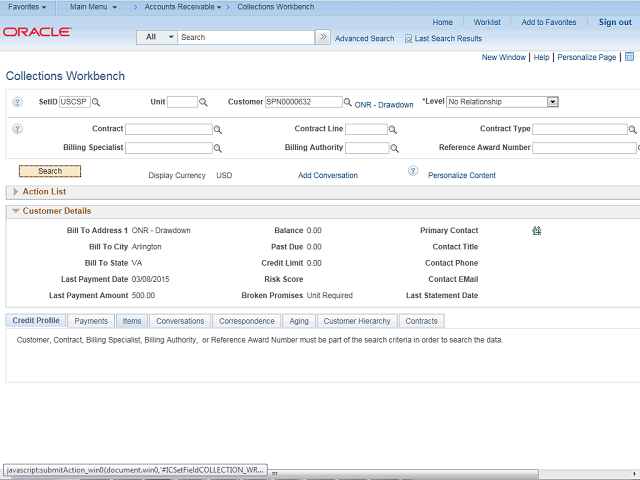The height and width of the screenshot is (480, 640).
Task: Click into the Reference Award Number field
Action: [x=584, y=148]
